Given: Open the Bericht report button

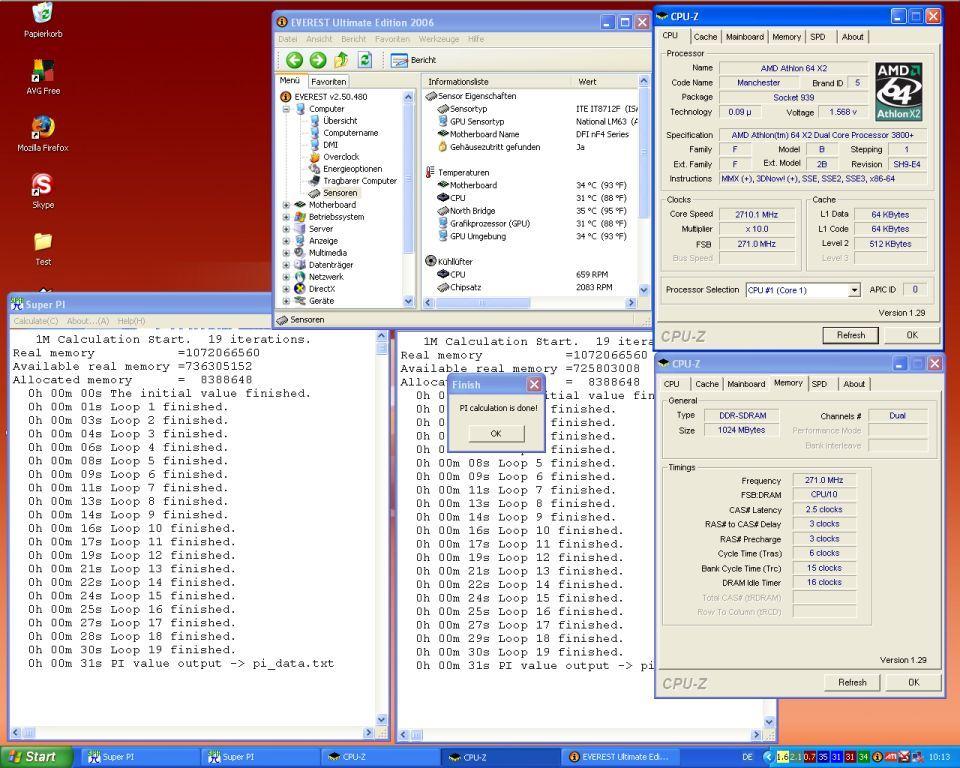Looking at the screenshot, I should point(413,60).
